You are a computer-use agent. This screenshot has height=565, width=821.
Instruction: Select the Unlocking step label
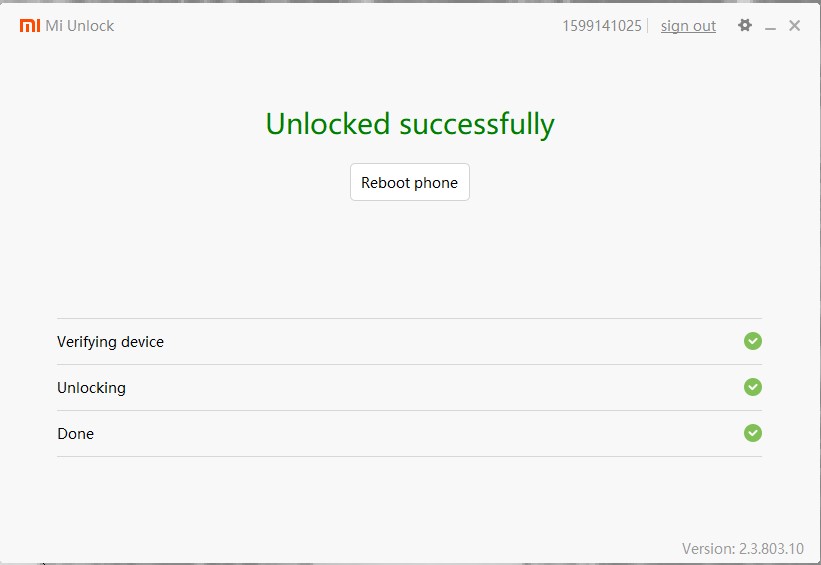click(92, 388)
